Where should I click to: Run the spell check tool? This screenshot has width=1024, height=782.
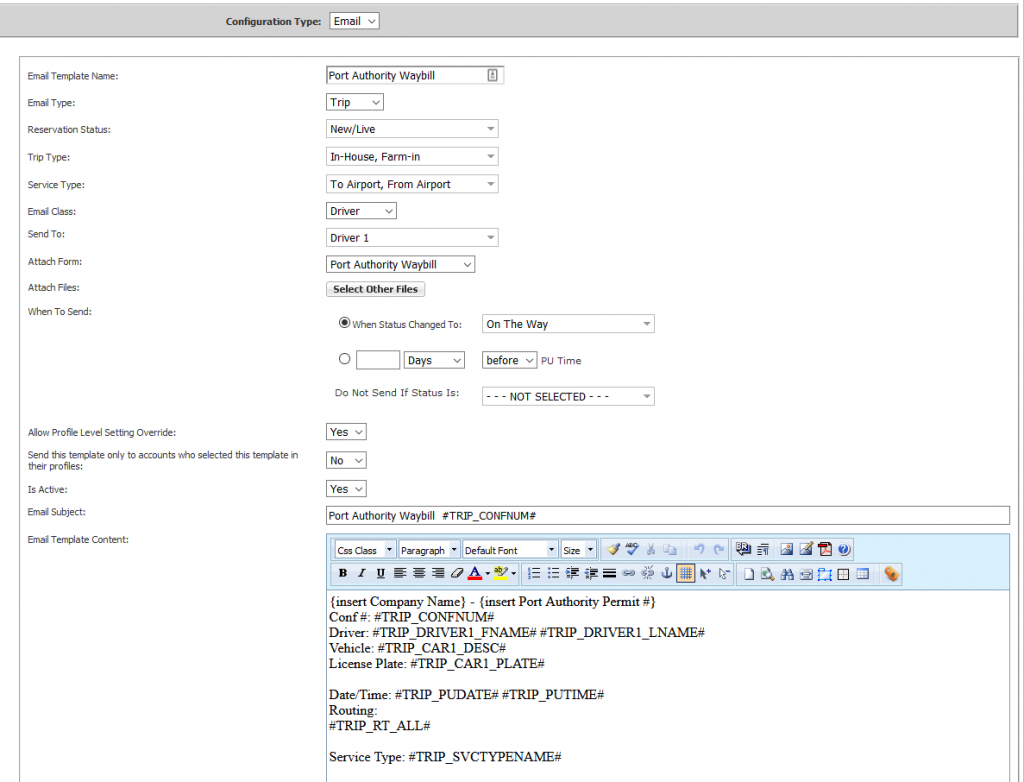632,549
